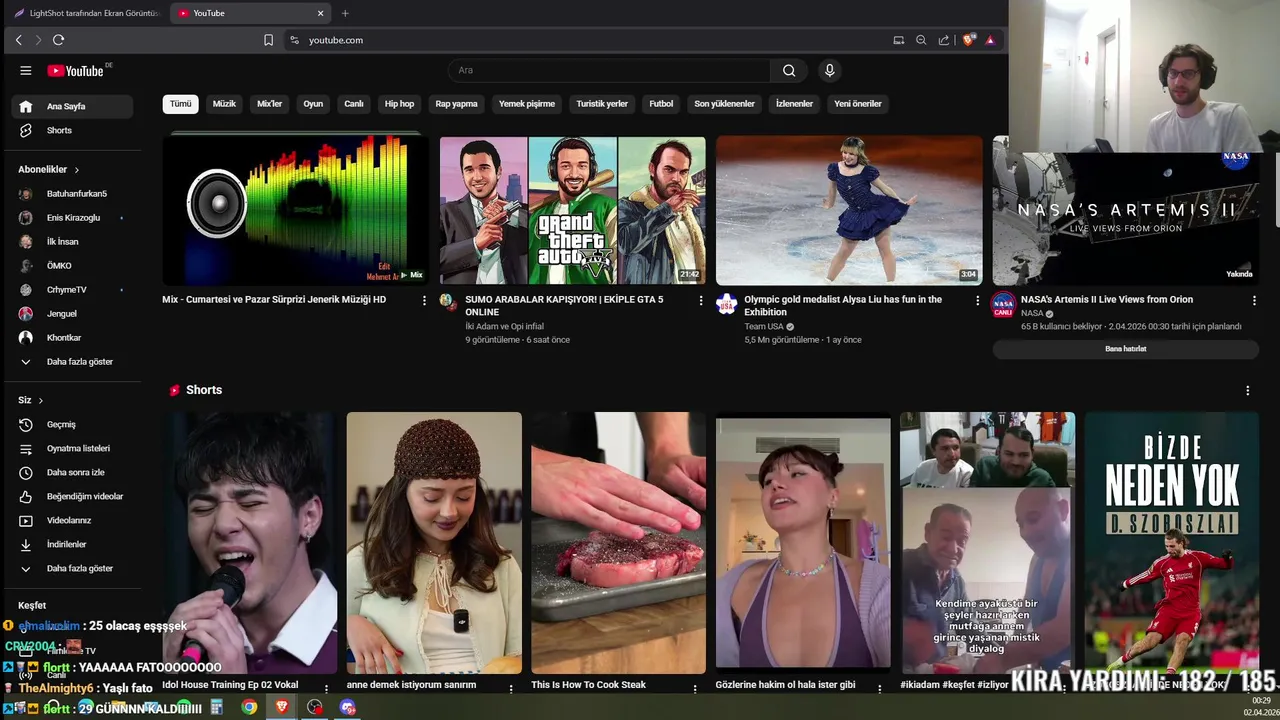Select the Rap yapma filter chip
This screenshot has height=720, width=1280.
(x=456, y=104)
